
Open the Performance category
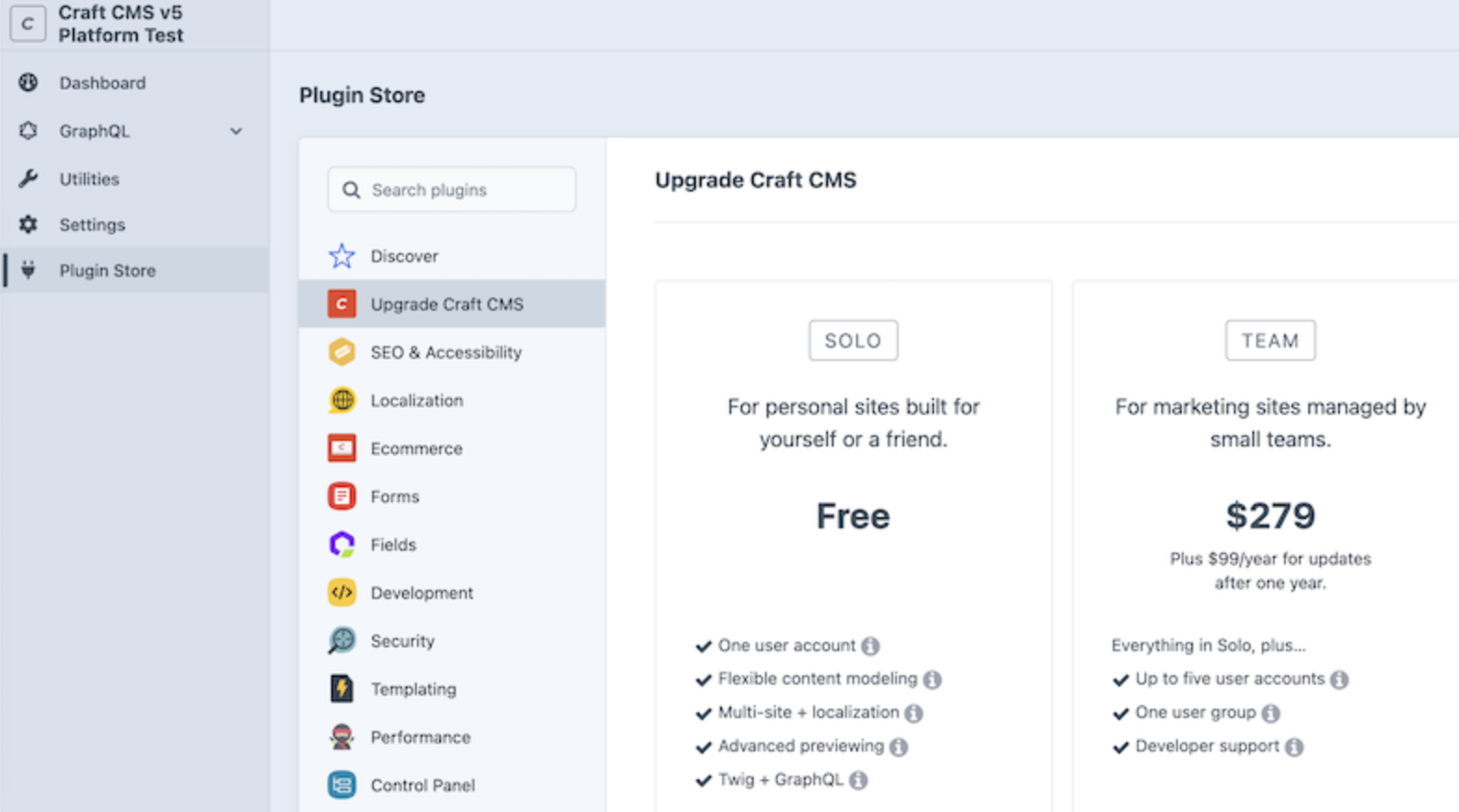(x=452, y=737)
